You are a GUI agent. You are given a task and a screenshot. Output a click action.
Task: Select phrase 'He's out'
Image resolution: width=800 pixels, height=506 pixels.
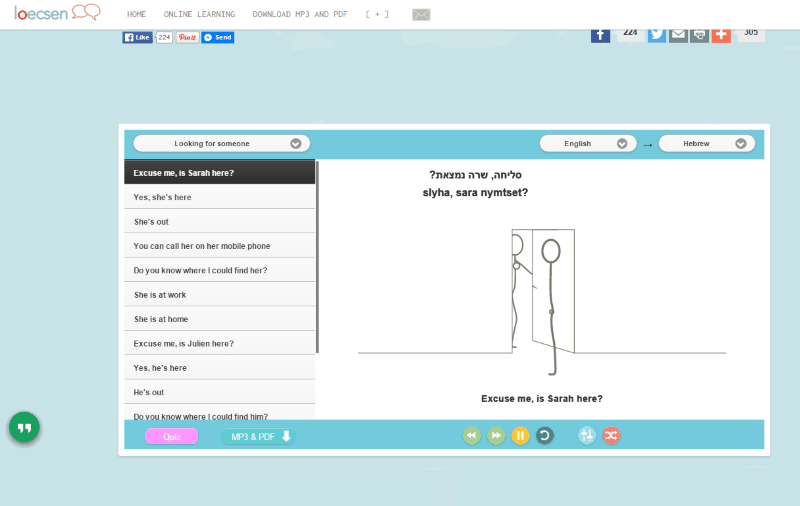click(x=219, y=392)
